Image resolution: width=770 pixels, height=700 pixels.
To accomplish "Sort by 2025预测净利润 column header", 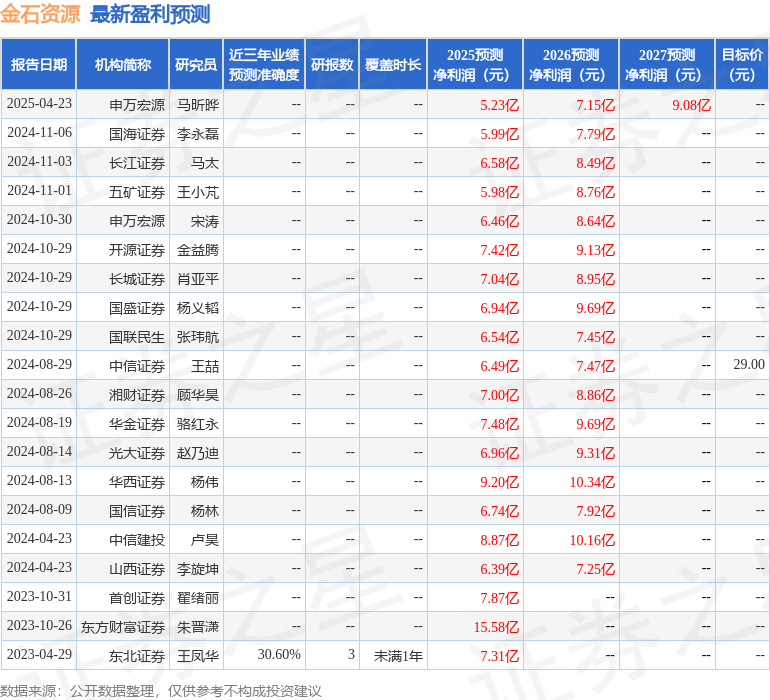I will [x=475, y=65].
